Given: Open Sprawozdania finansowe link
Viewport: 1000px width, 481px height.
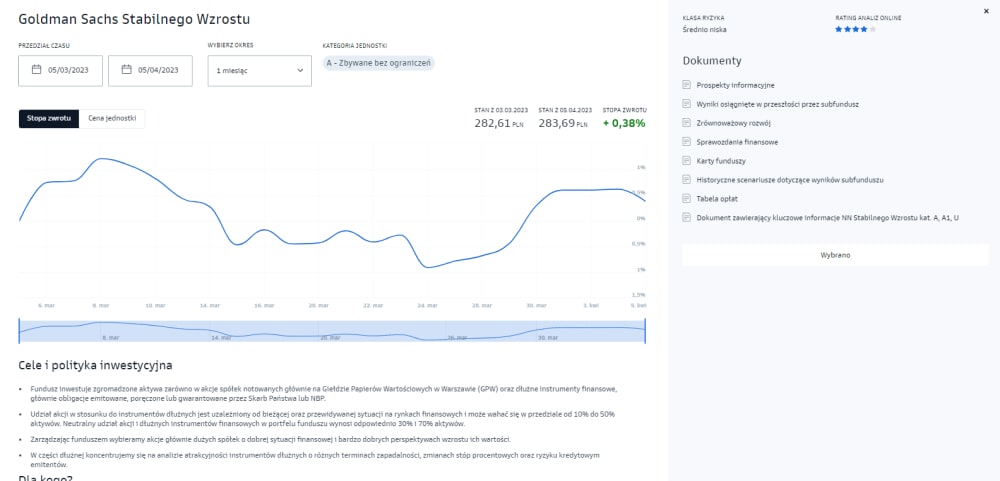Looking at the screenshot, I should pyautogui.click(x=737, y=142).
